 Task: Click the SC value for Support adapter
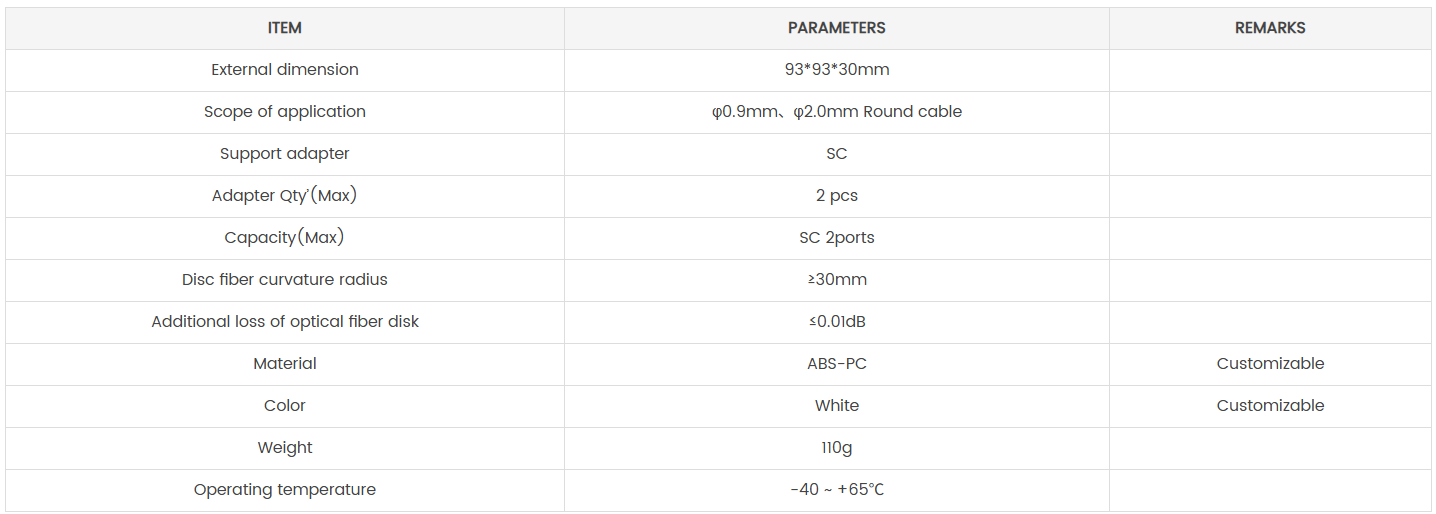click(836, 154)
